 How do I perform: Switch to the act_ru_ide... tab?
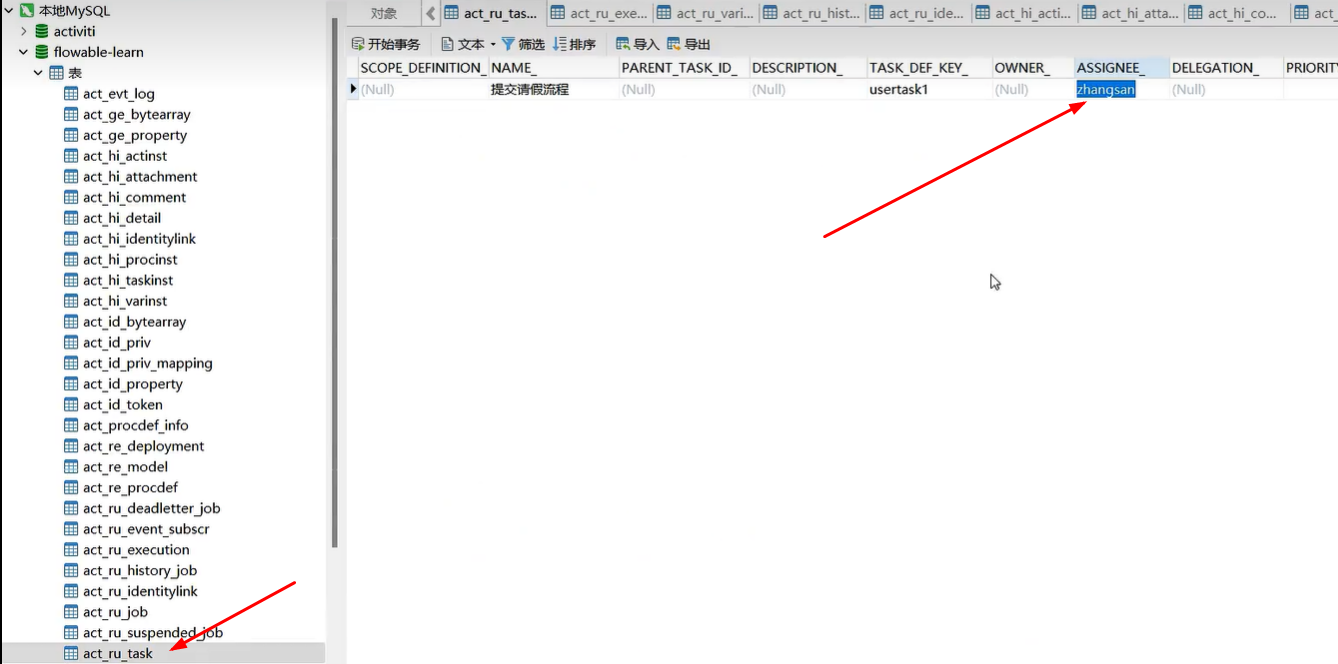917,13
